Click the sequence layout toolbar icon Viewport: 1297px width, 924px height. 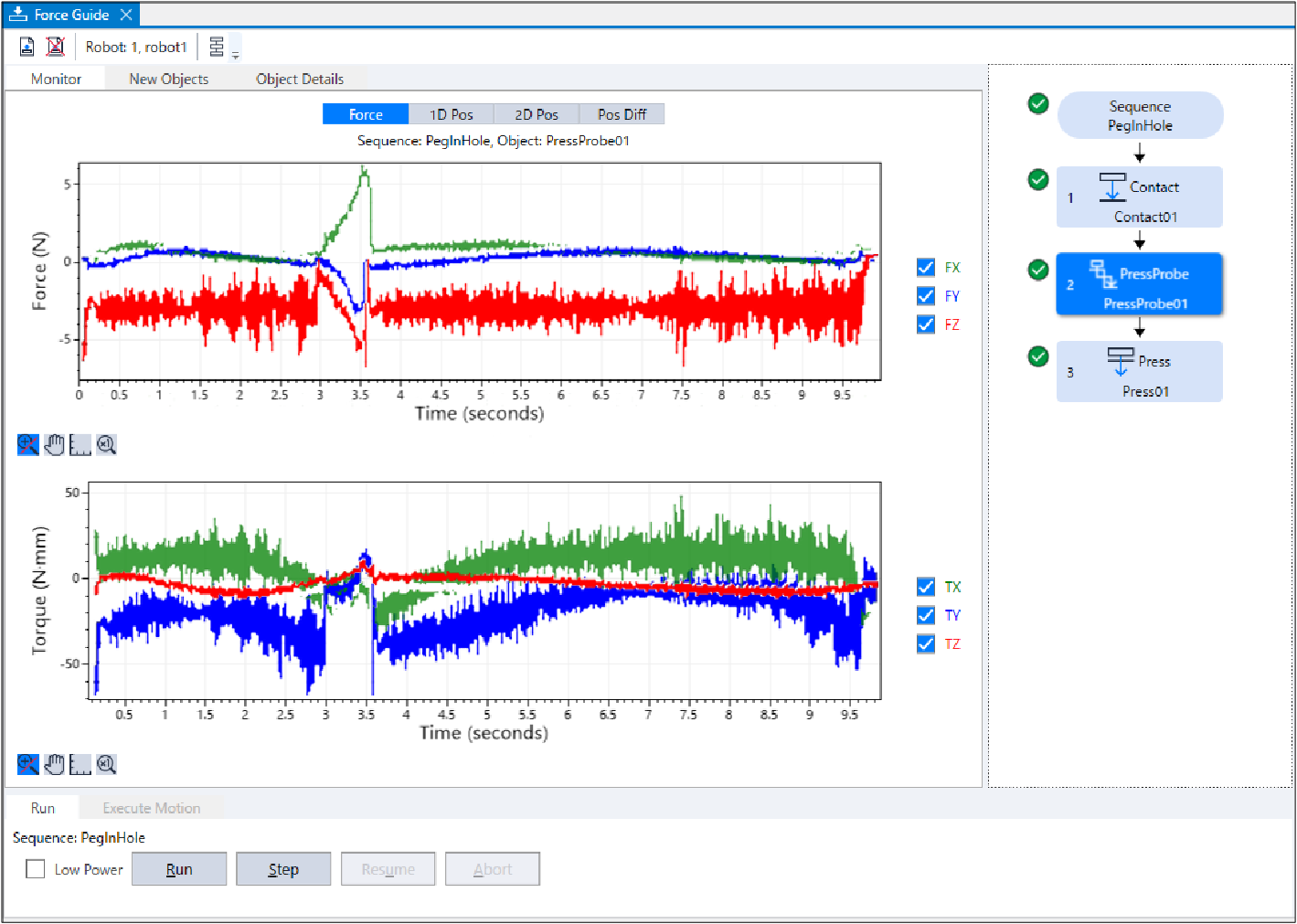217,47
